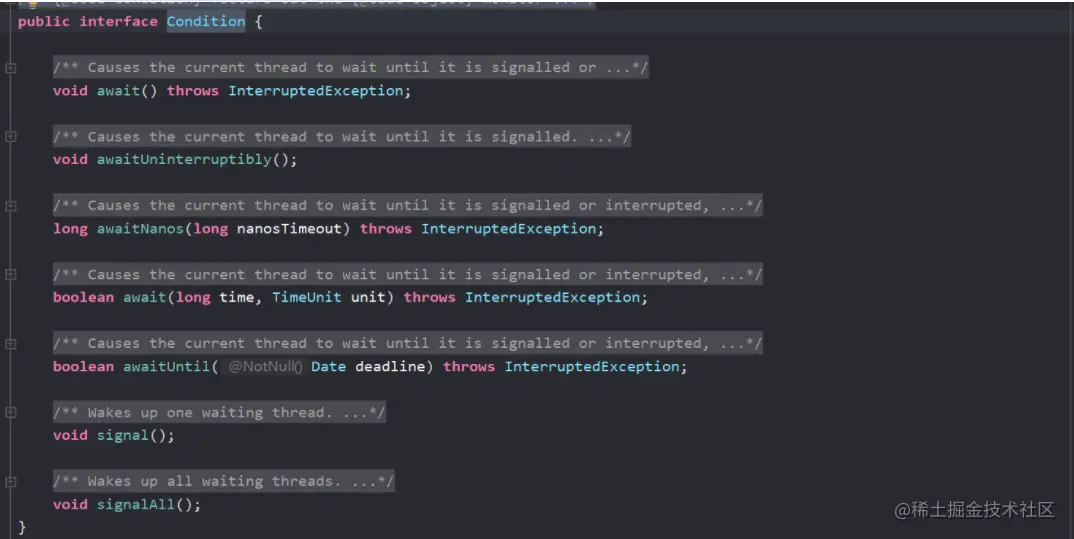The height and width of the screenshot is (539, 1074).
Task: Click the Condition interface name
Action: (205, 21)
